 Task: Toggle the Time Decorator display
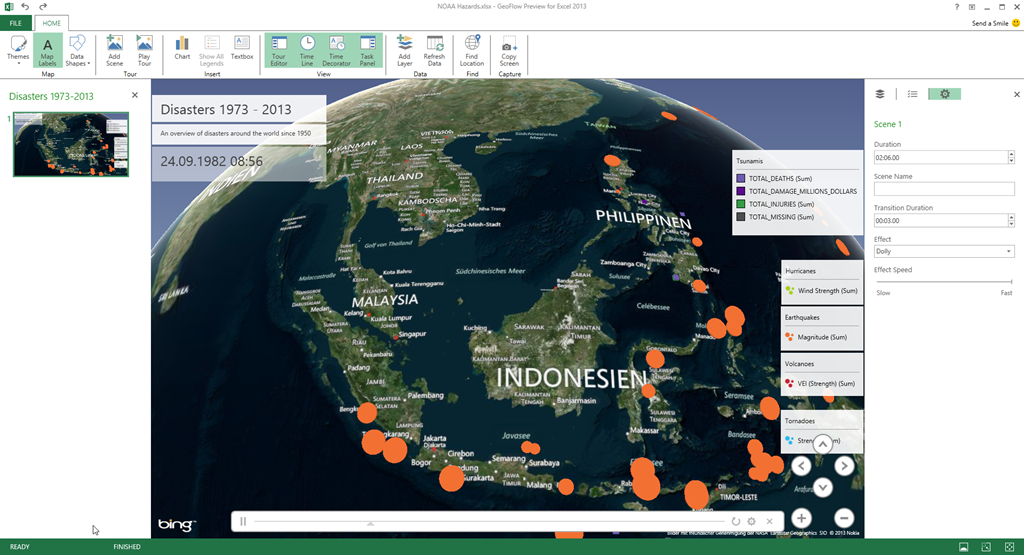click(337, 50)
